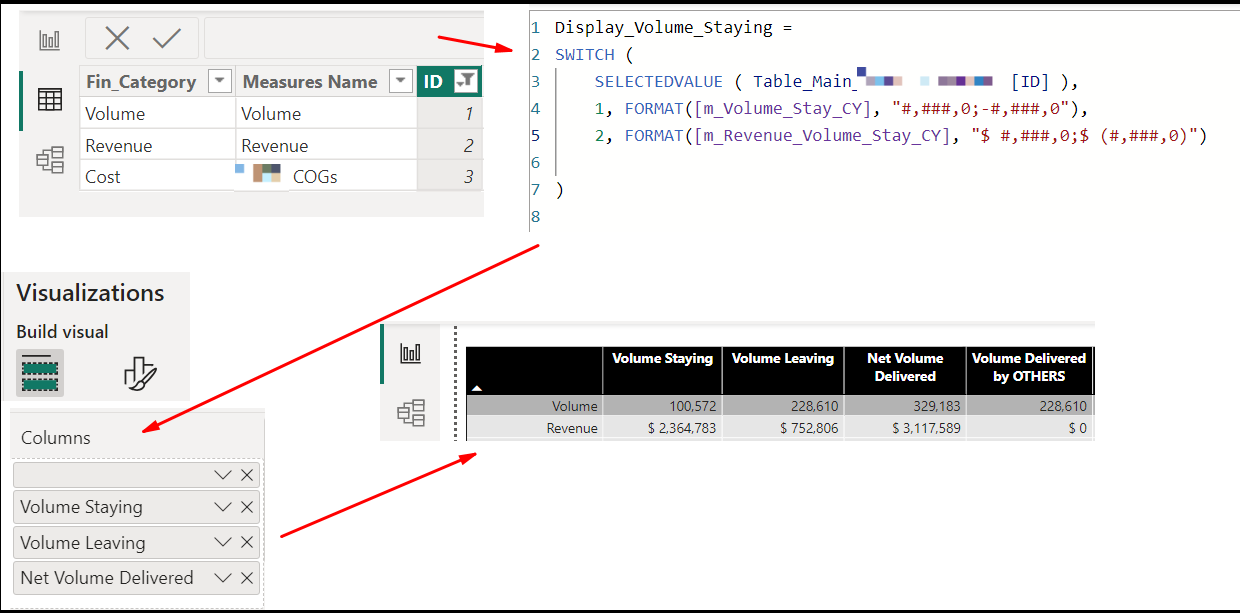Click the $ 0 value in the matrix
Screen dimensions: 1240x613
coord(1077,428)
